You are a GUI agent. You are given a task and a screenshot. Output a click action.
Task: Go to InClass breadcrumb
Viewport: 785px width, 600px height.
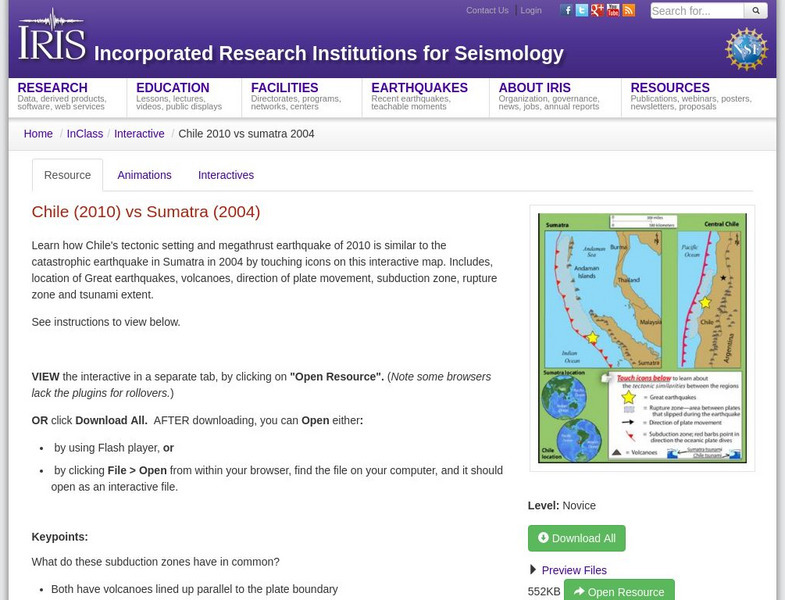point(85,134)
